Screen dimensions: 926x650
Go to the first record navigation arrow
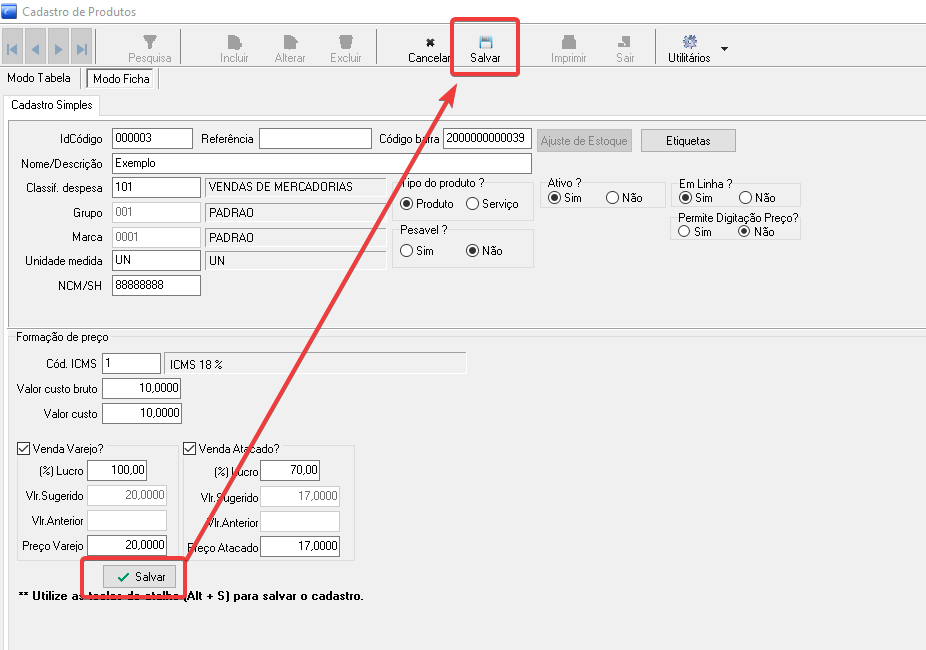[13, 48]
